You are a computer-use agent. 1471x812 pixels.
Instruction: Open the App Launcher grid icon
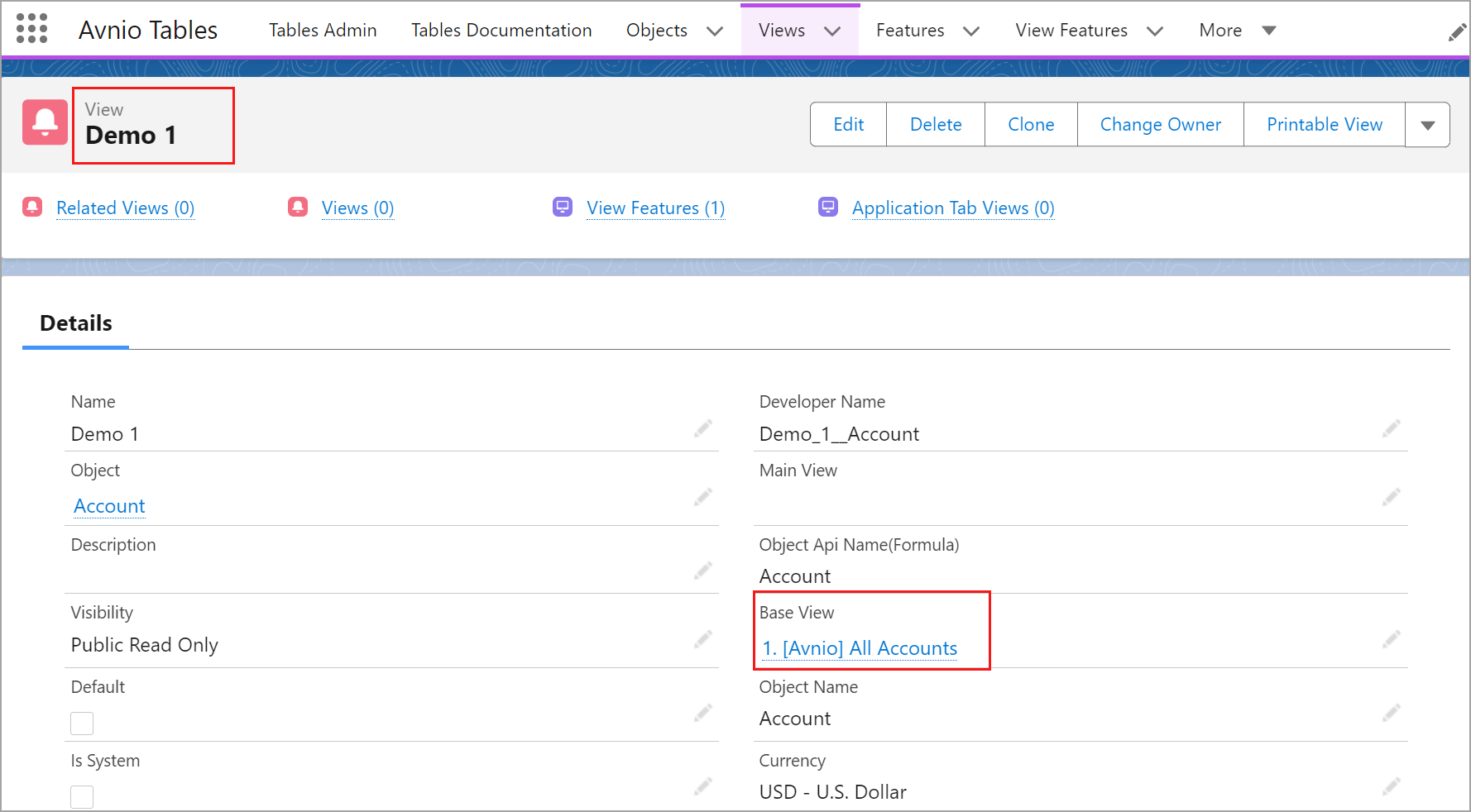tap(31, 29)
